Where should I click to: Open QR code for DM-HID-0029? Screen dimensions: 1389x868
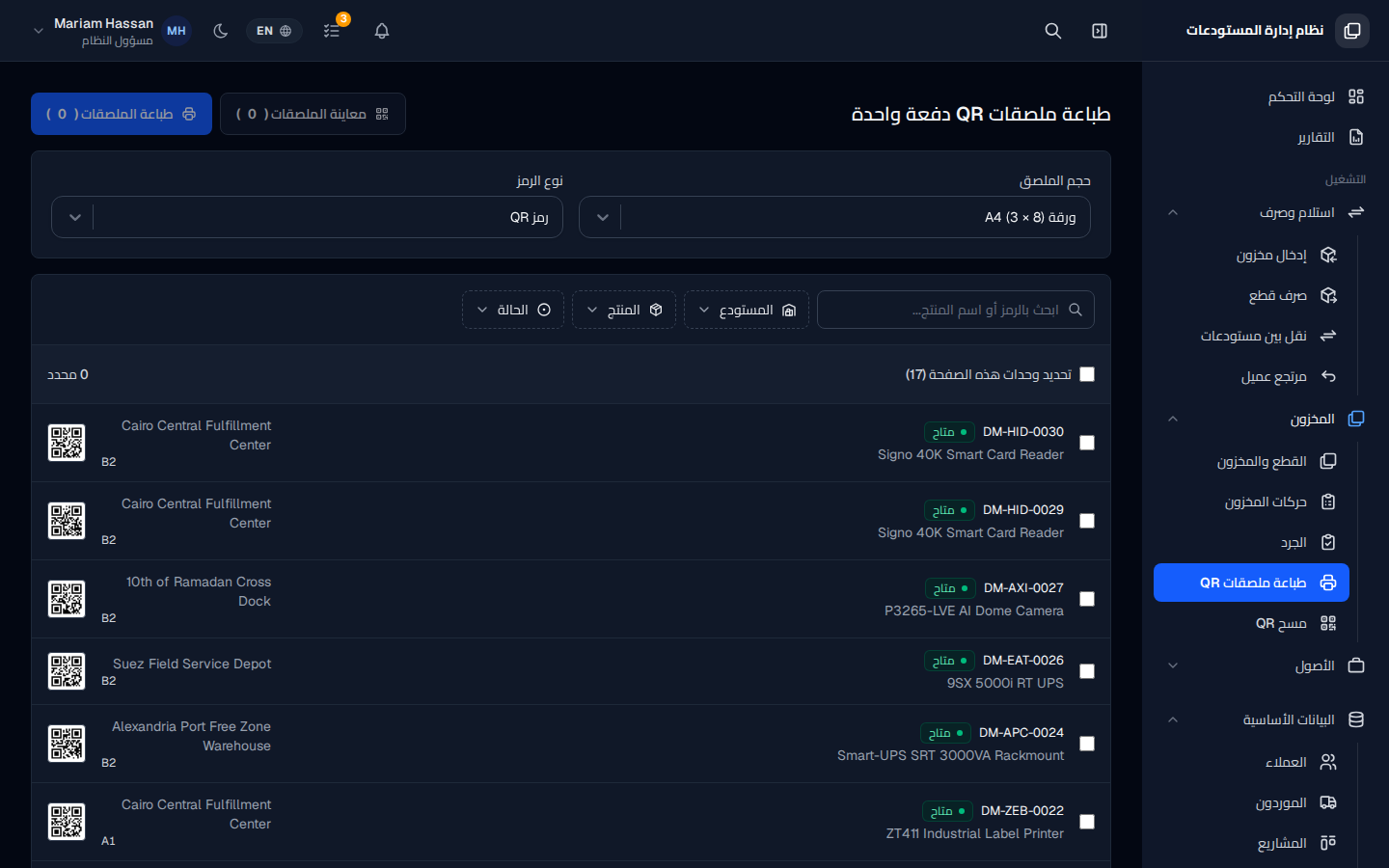tap(67, 521)
